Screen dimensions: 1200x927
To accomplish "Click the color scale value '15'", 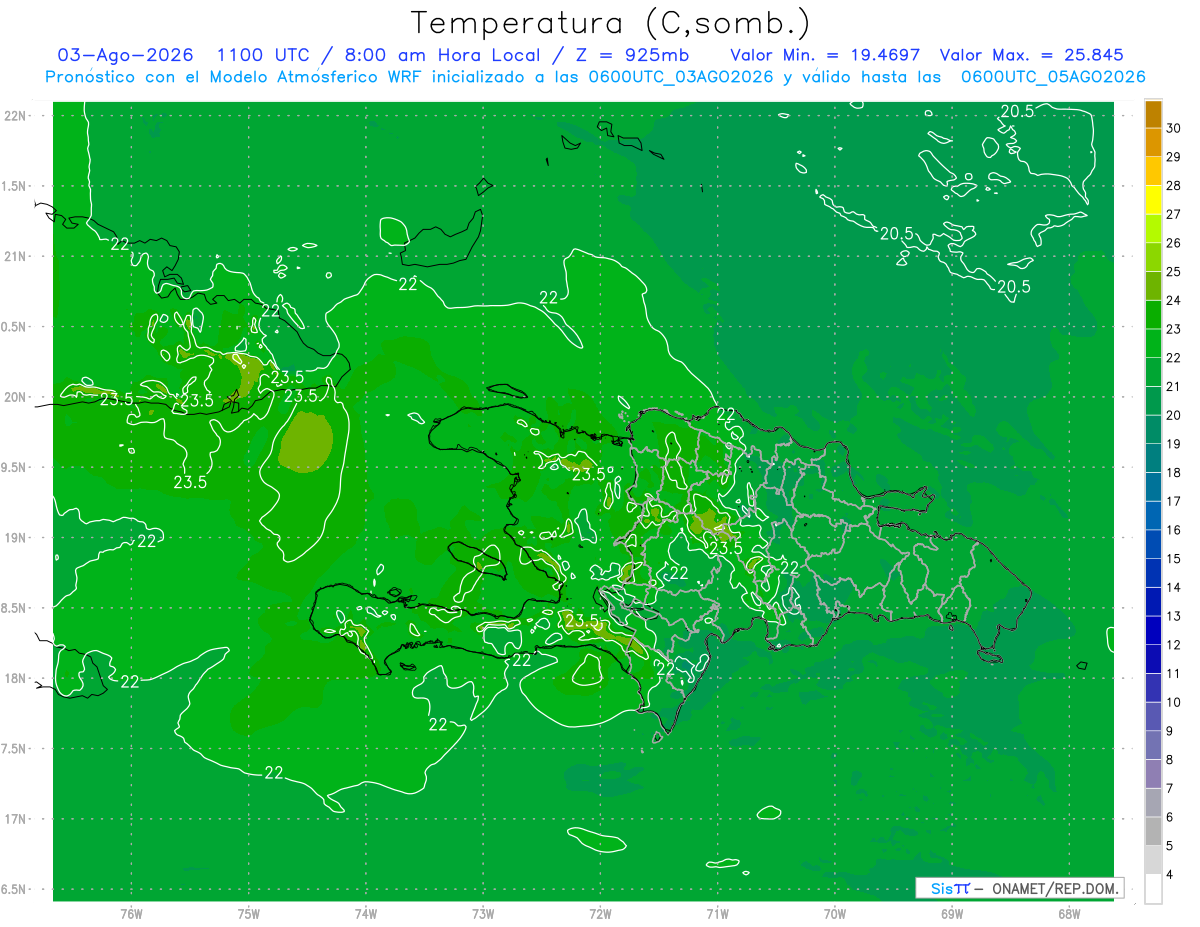I will point(1173,559).
